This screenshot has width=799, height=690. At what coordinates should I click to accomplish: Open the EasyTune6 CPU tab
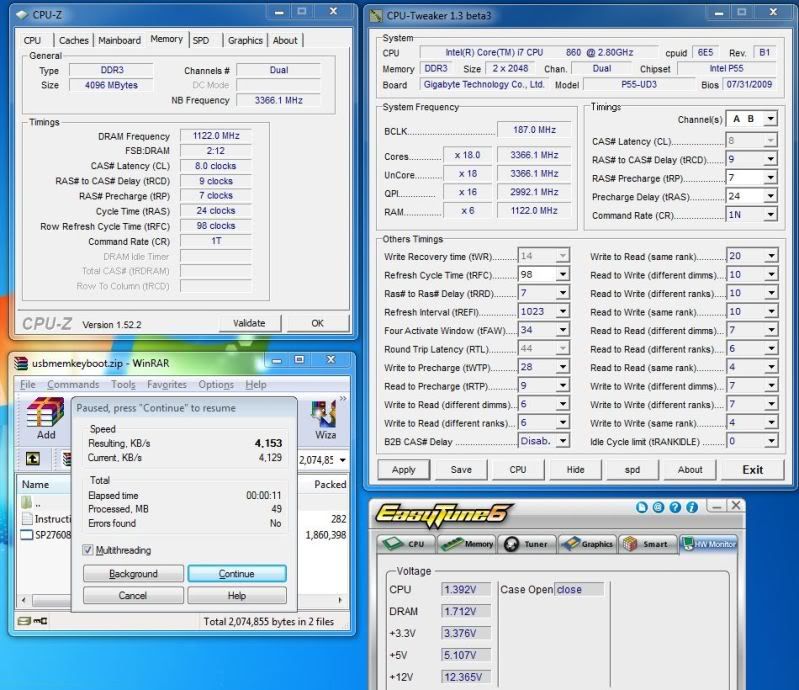[x=406, y=544]
